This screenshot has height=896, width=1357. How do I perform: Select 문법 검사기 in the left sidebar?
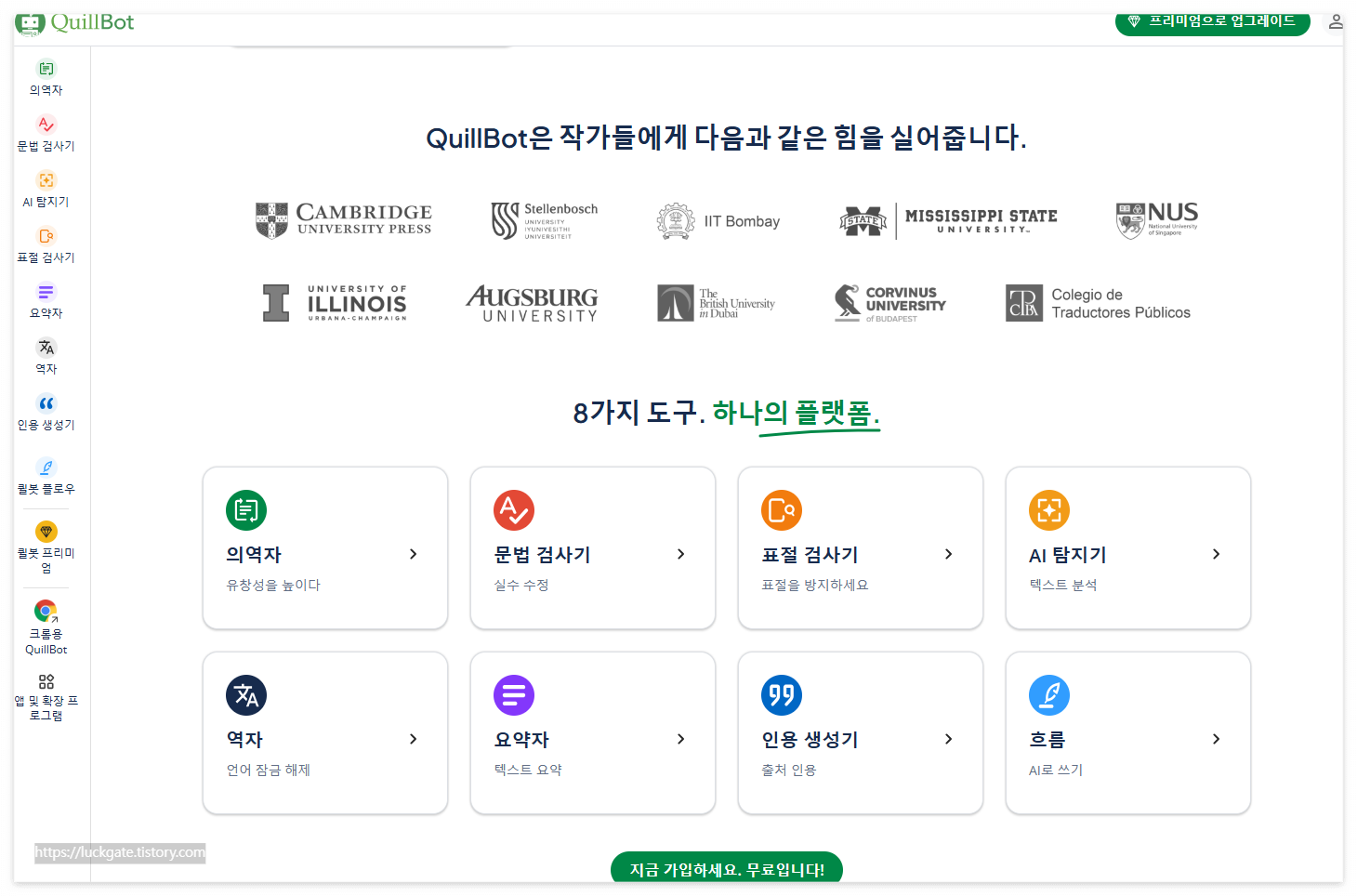click(46, 134)
